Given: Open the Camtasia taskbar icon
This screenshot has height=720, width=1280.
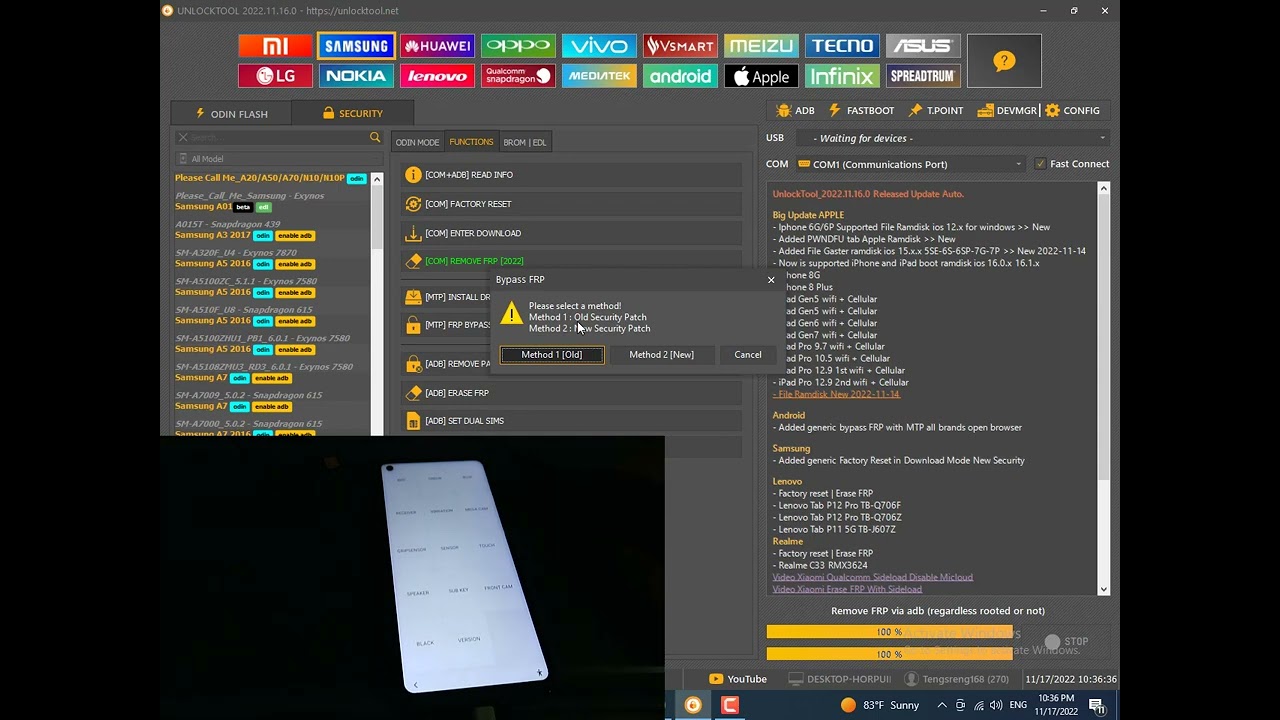Looking at the screenshot, I should click(730, 705).
